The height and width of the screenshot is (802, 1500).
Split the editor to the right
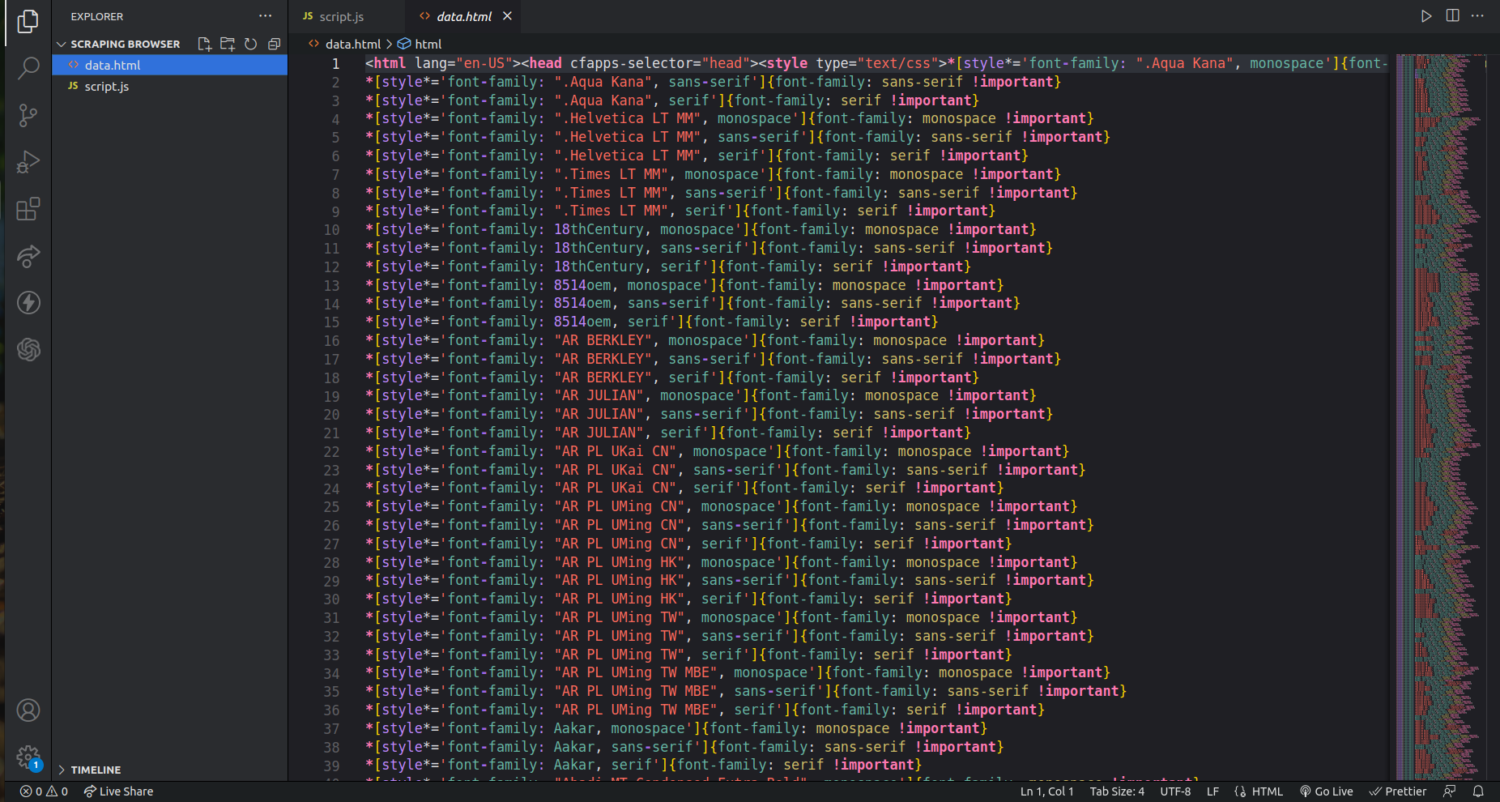pos(1452,16)
